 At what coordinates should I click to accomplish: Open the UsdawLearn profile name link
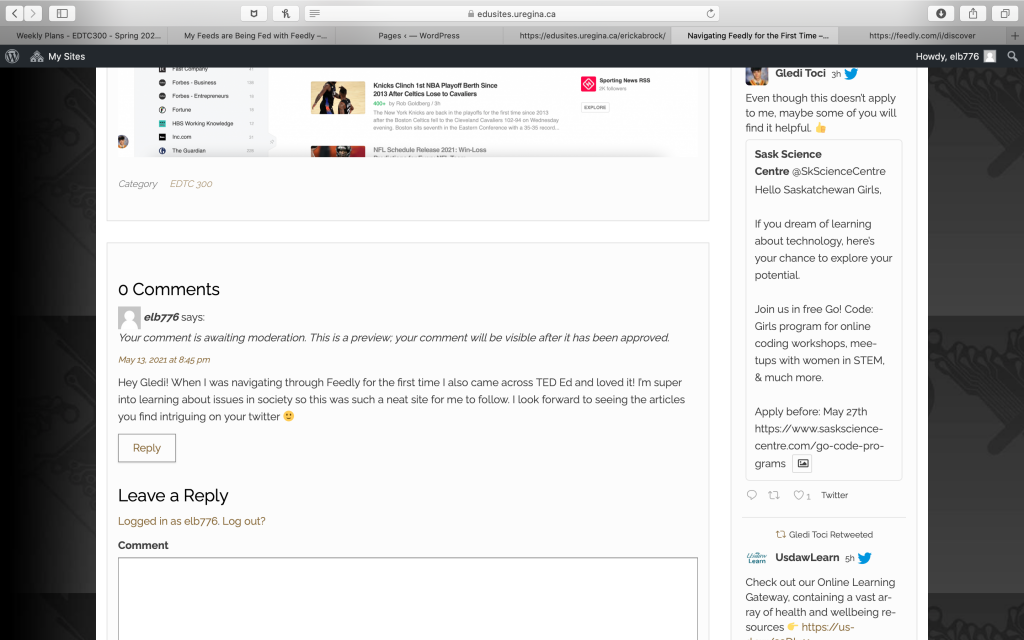(807, 557)
